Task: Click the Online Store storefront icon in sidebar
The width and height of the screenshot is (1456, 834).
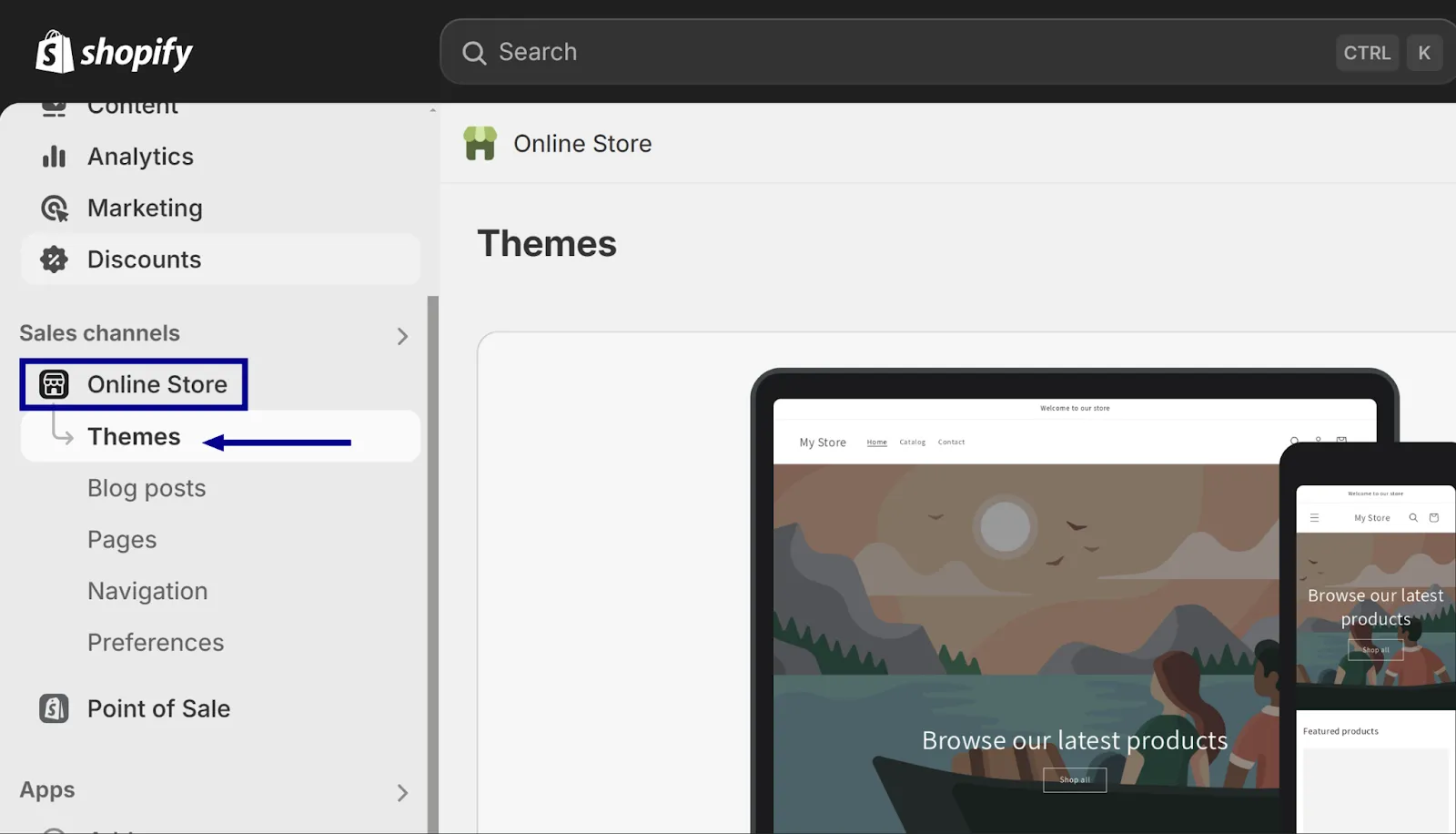Action: [54, 384]
